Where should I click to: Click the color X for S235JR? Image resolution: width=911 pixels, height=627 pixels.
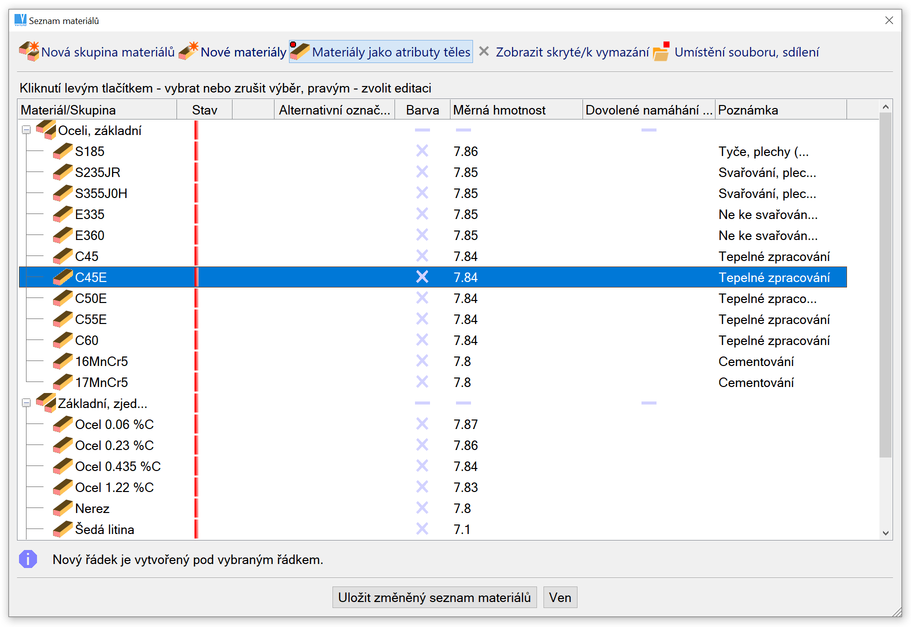click(422, 173)
